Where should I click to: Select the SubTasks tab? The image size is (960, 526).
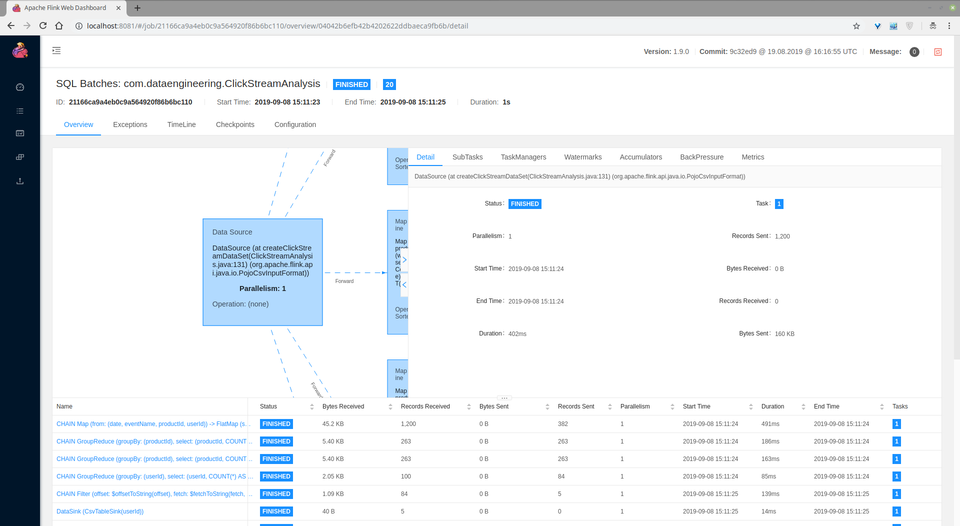pyautogui.click(x=467, y=157)
